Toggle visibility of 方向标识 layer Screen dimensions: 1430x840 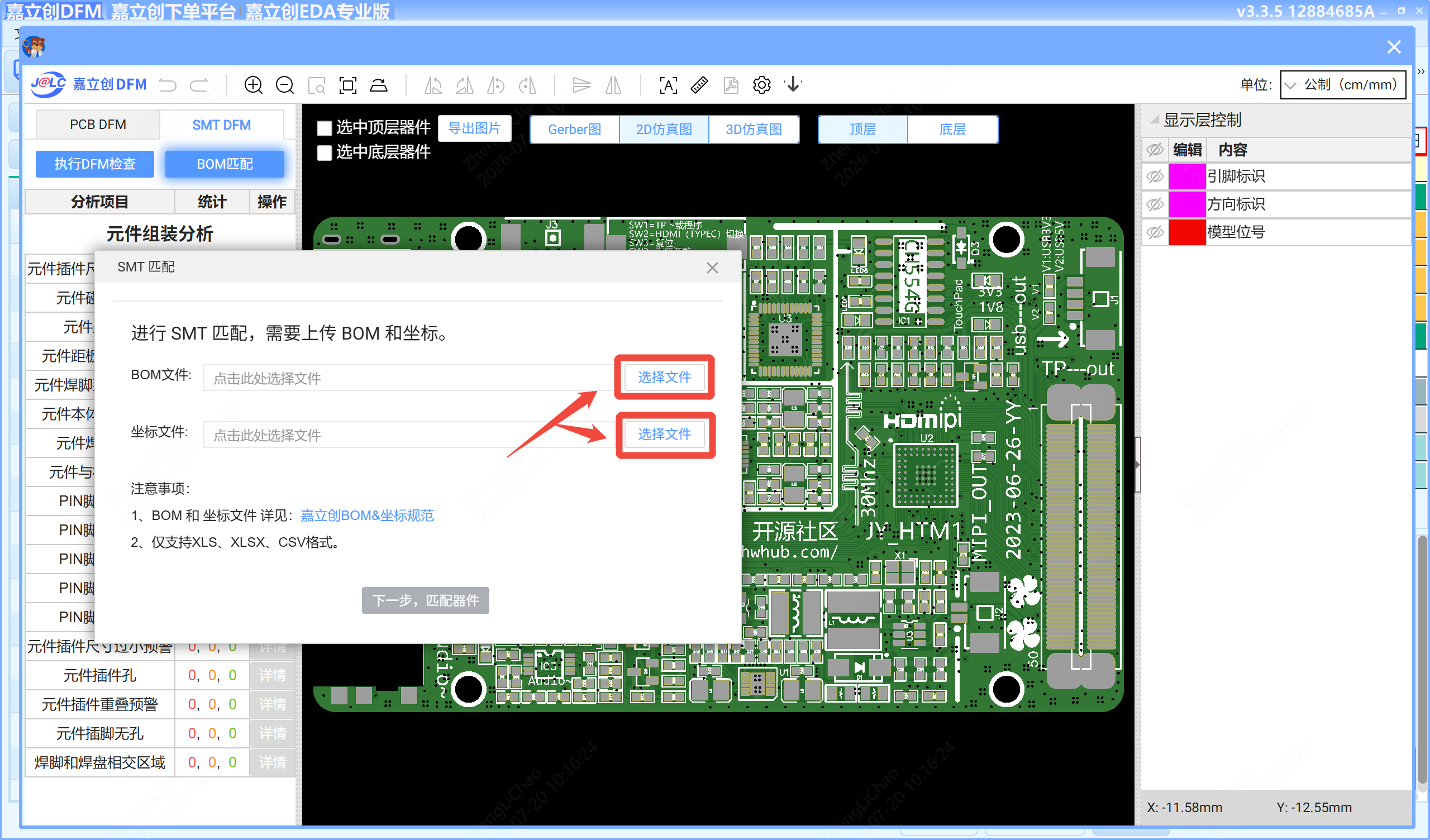pyautogui.click(x=1155, y=204)
